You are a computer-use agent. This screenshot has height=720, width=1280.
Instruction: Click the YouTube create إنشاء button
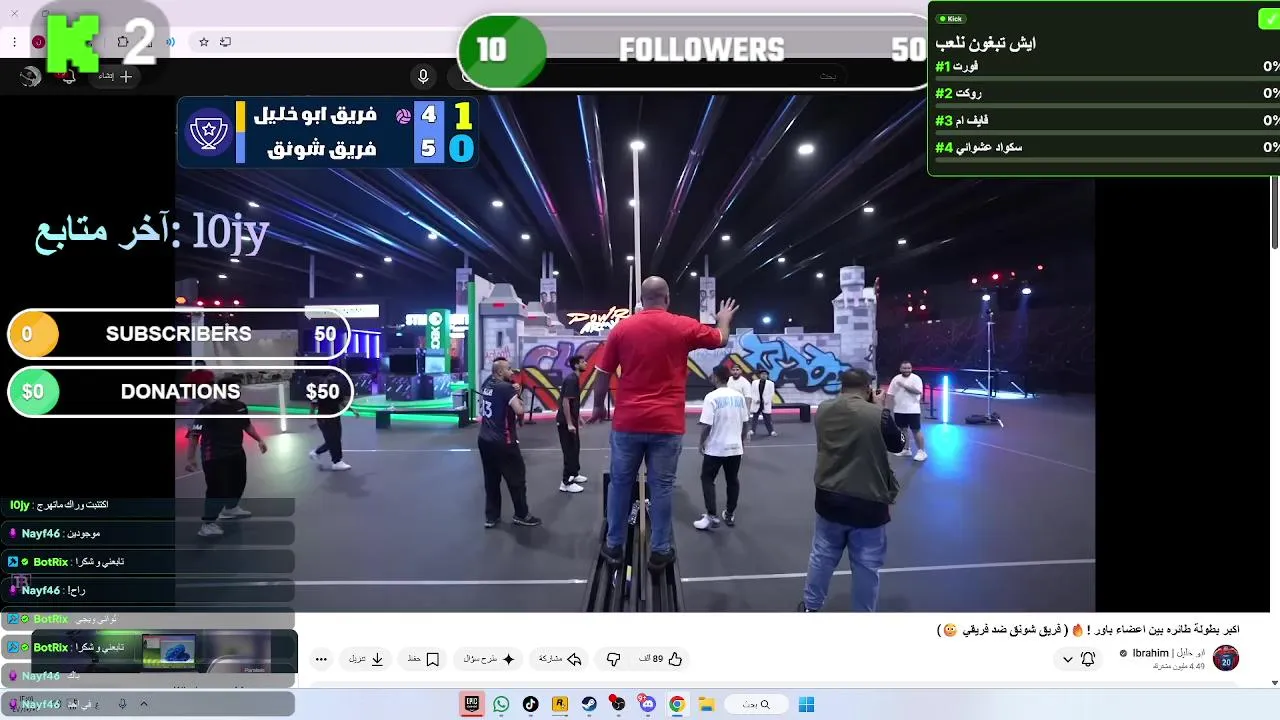(115, 76)
